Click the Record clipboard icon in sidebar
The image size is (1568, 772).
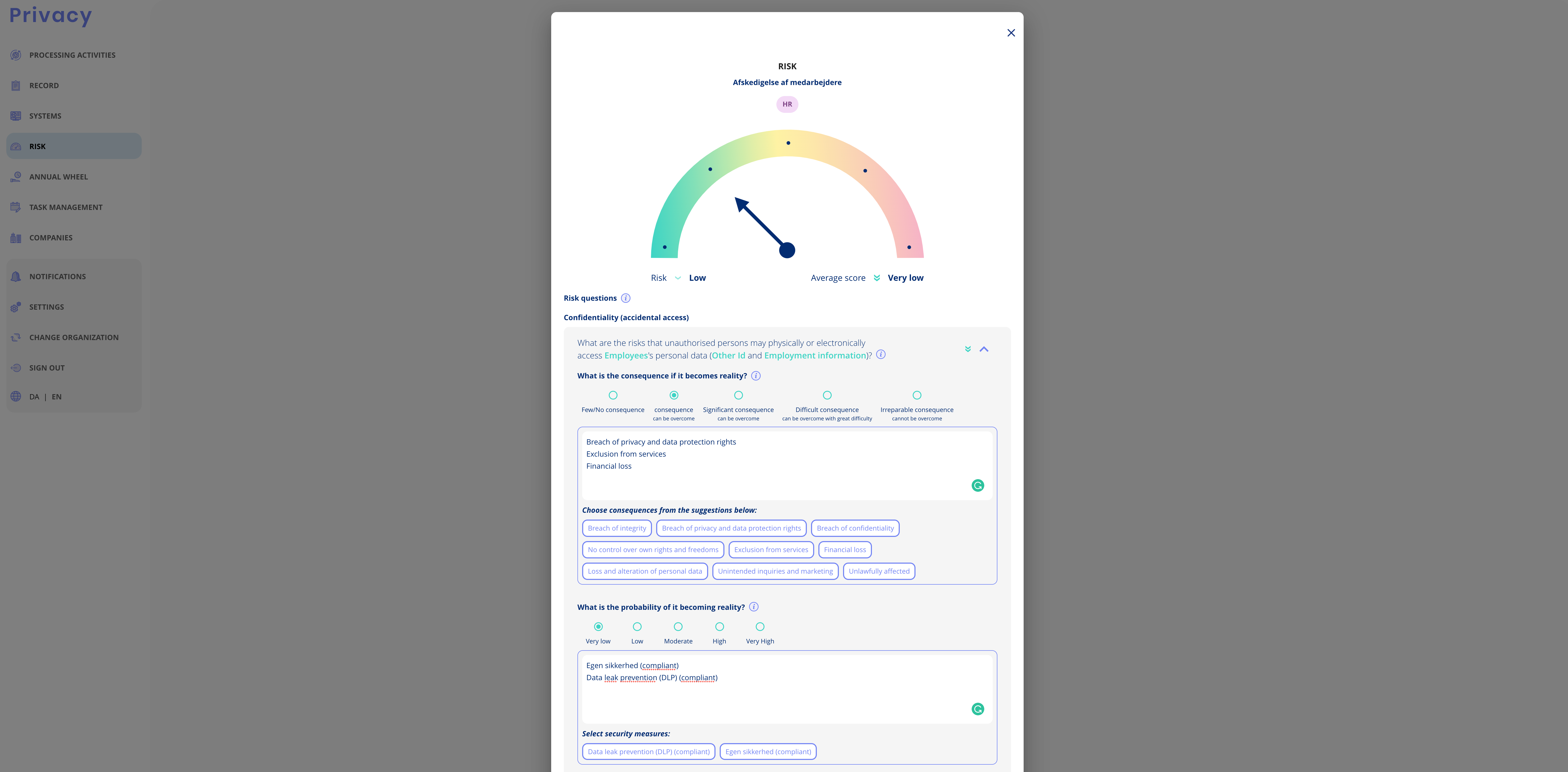click(x=16, y=85)
